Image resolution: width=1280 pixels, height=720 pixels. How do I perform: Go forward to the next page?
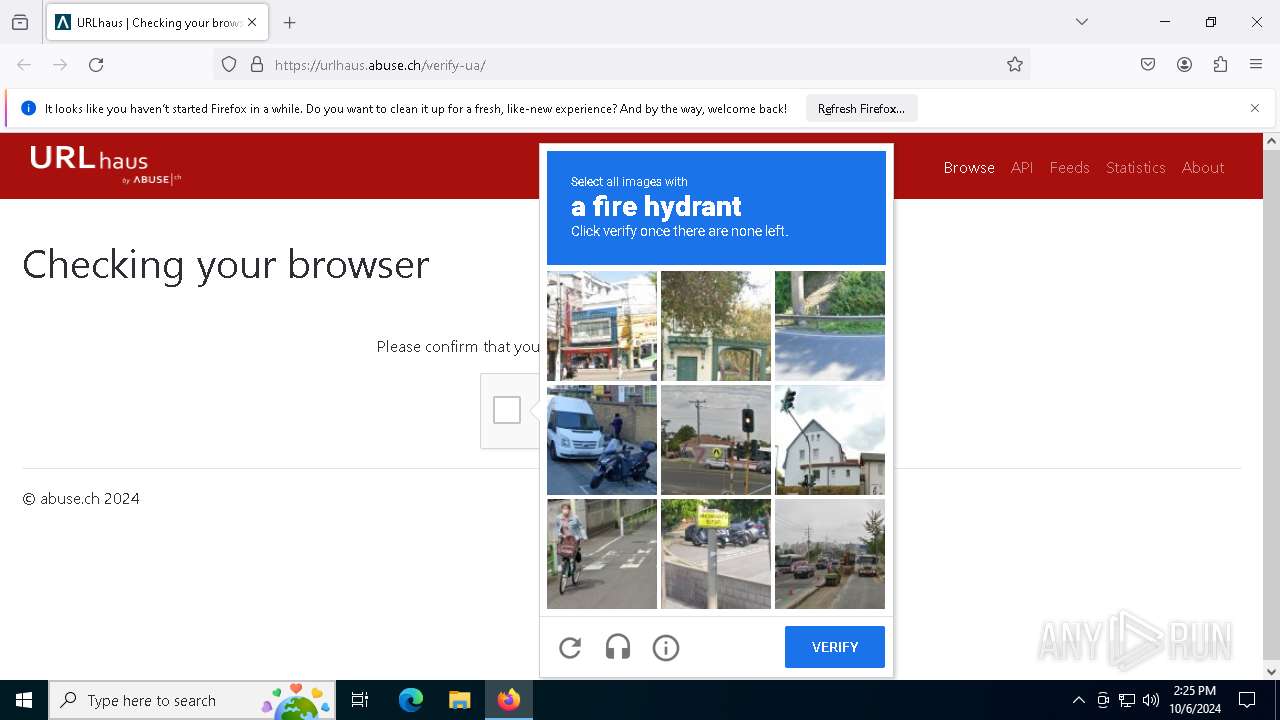coord(60,65)
